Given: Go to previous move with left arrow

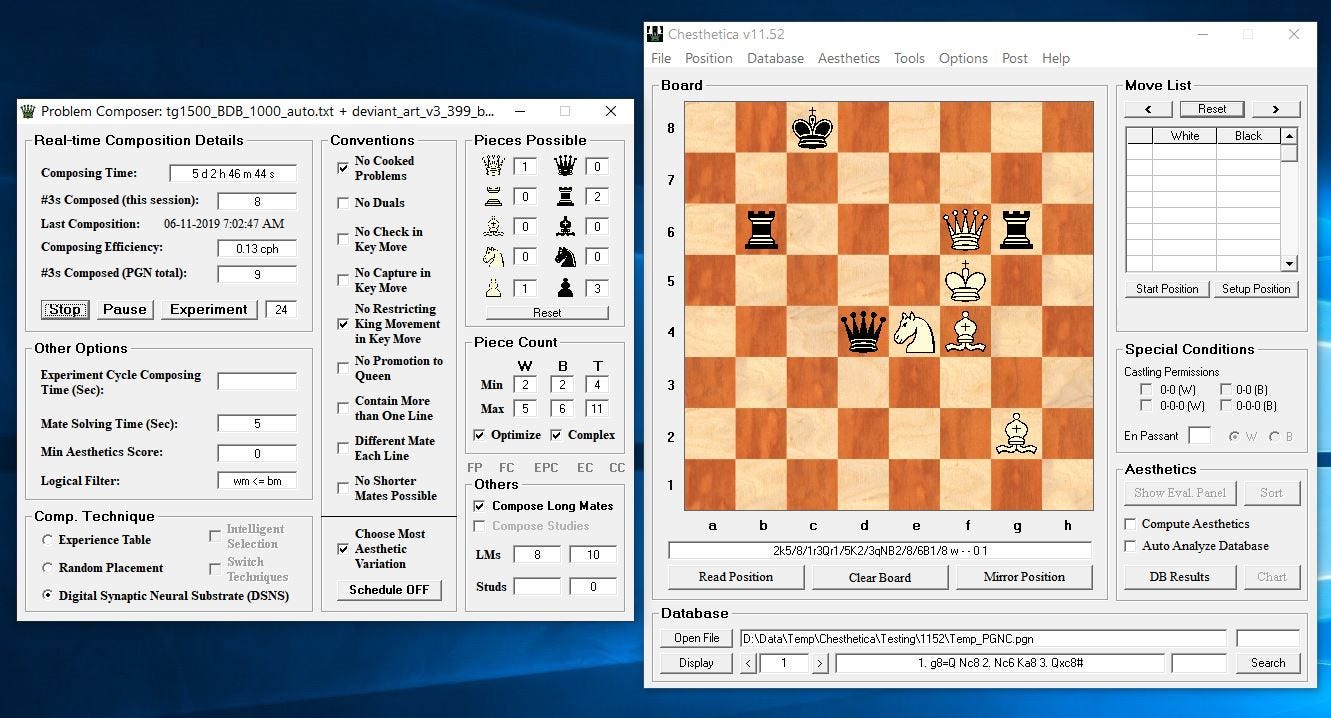Looking at the screenshot, I should point(1149,109).
